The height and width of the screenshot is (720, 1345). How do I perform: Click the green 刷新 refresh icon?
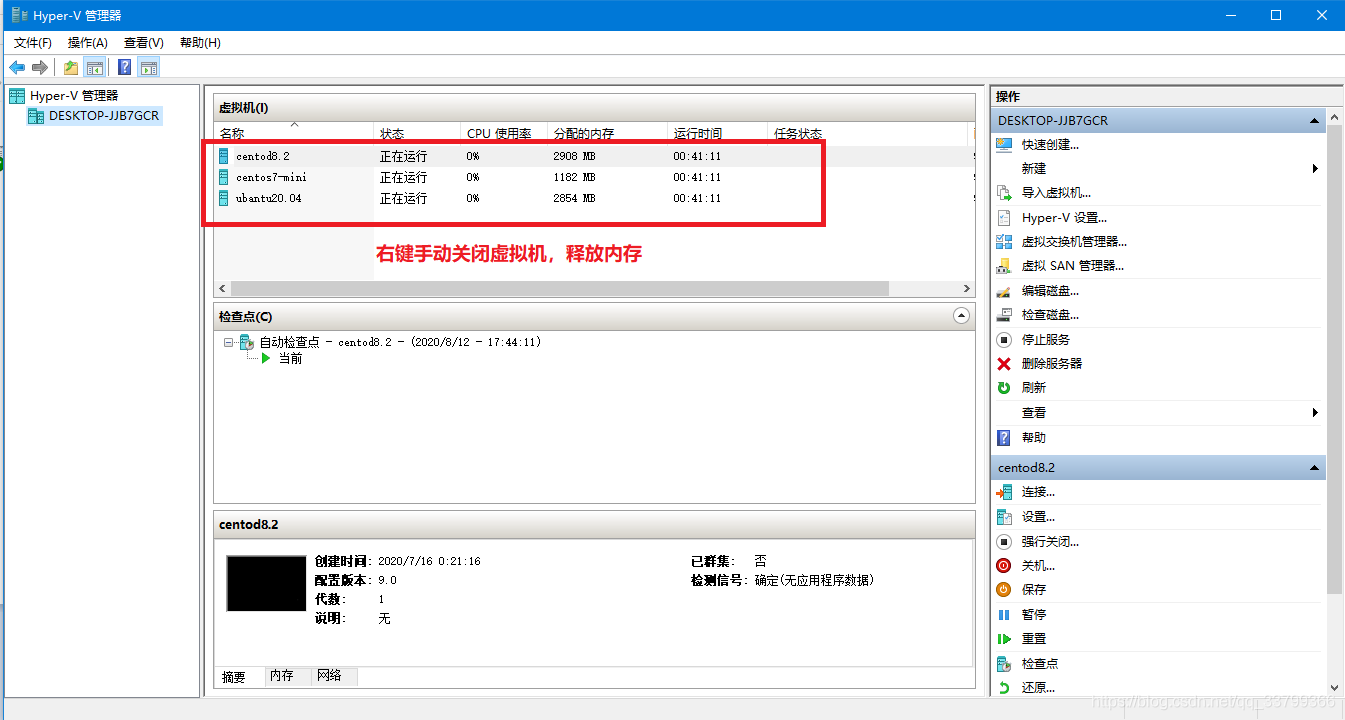[1004, 388]
